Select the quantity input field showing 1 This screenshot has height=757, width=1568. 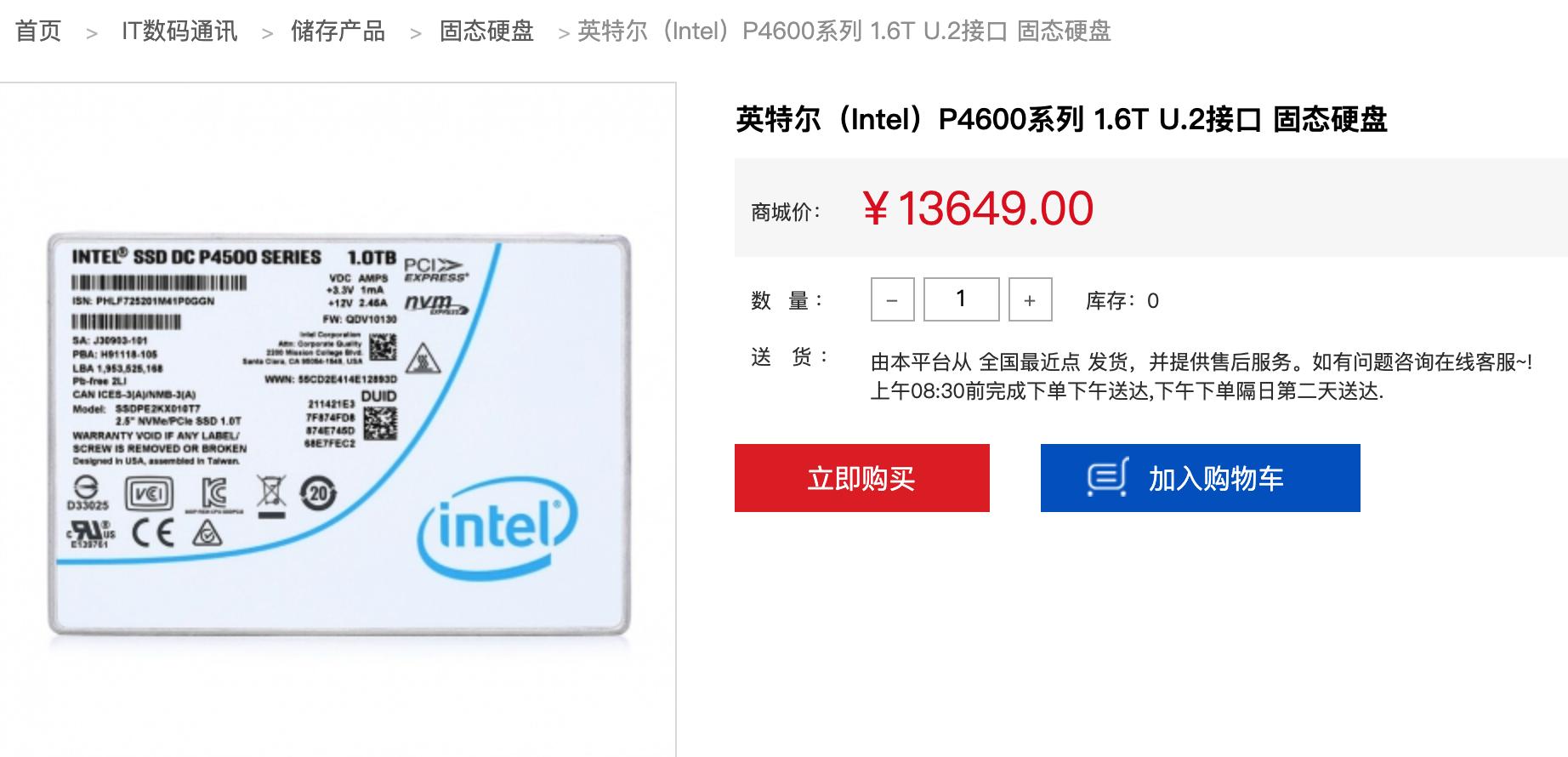point(960,299)
